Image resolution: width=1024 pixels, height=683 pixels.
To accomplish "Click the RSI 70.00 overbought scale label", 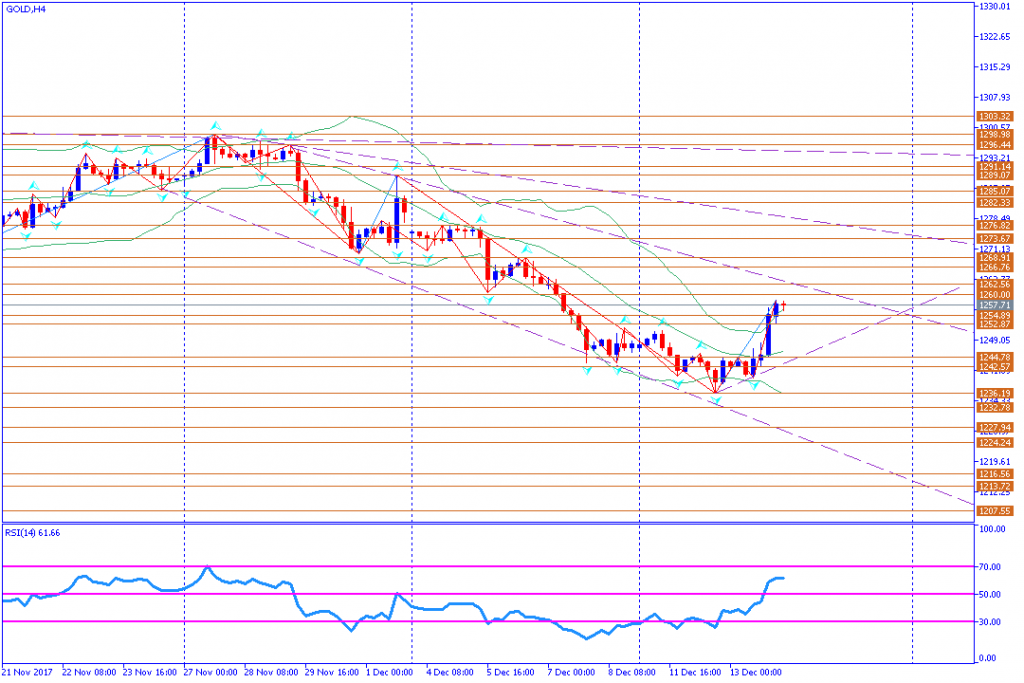I will tap(989, 567).
